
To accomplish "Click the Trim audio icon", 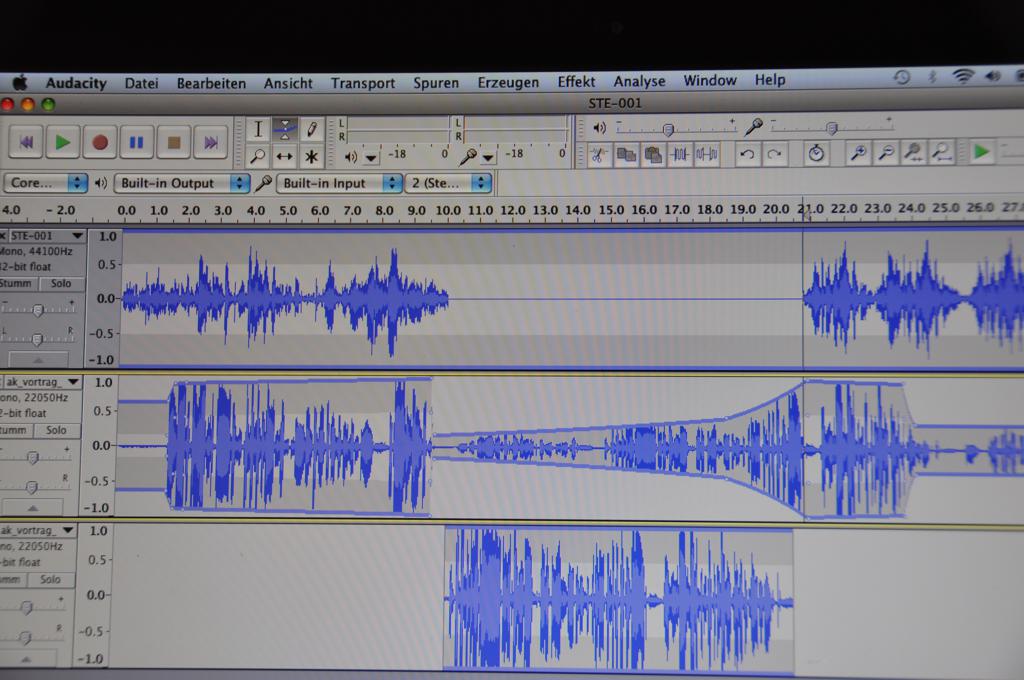I will pyautogui.click(x=680, y=155).
